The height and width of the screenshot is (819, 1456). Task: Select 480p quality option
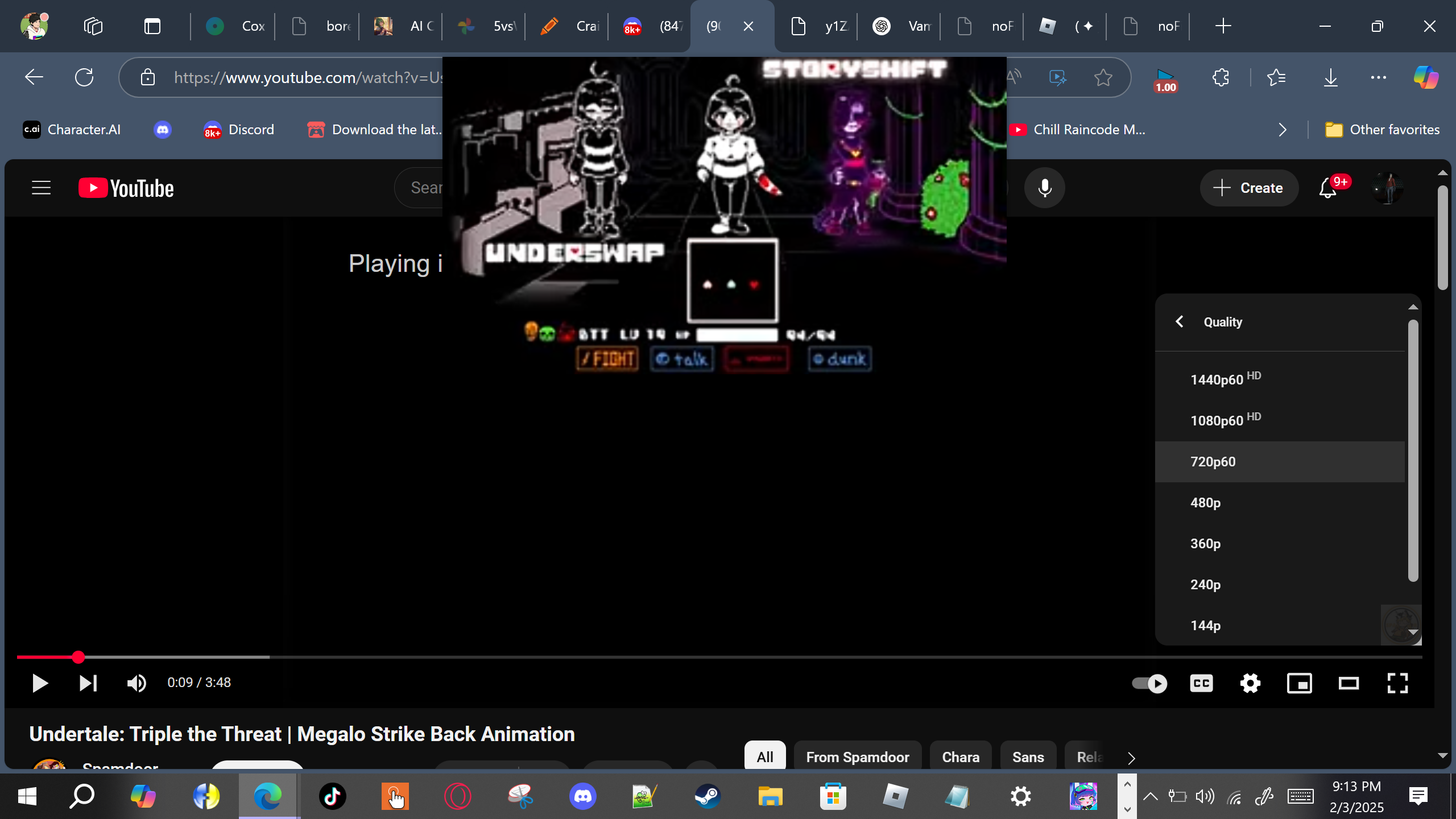pos(1280,502)
